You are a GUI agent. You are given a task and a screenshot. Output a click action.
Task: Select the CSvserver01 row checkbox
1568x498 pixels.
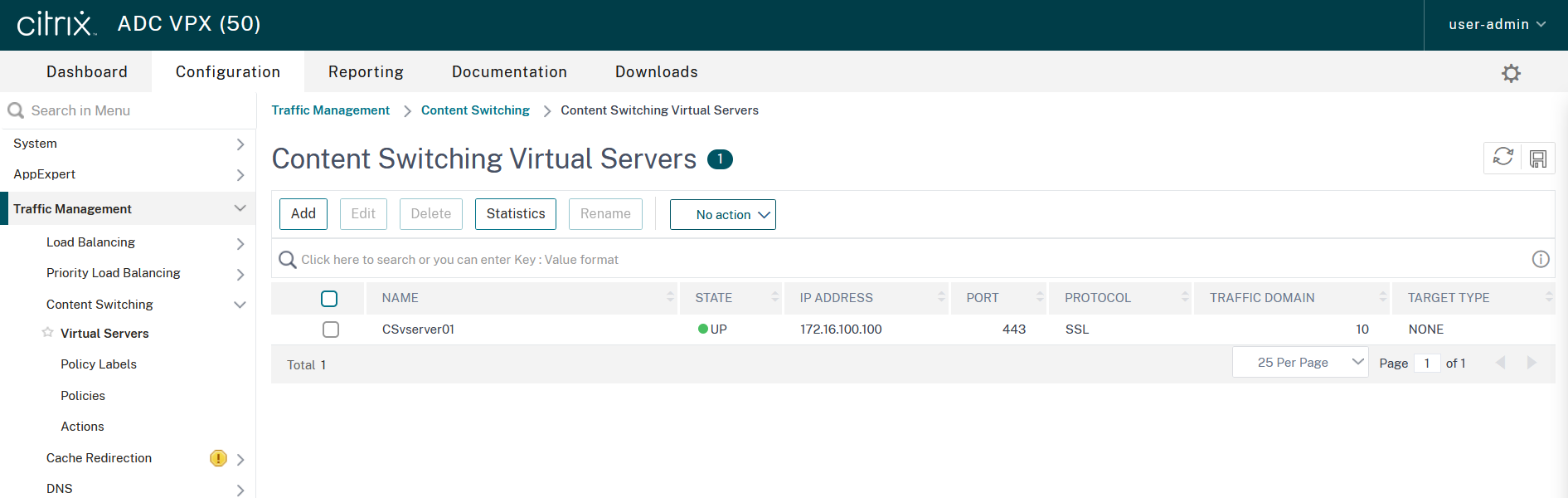tap(331, 330)
